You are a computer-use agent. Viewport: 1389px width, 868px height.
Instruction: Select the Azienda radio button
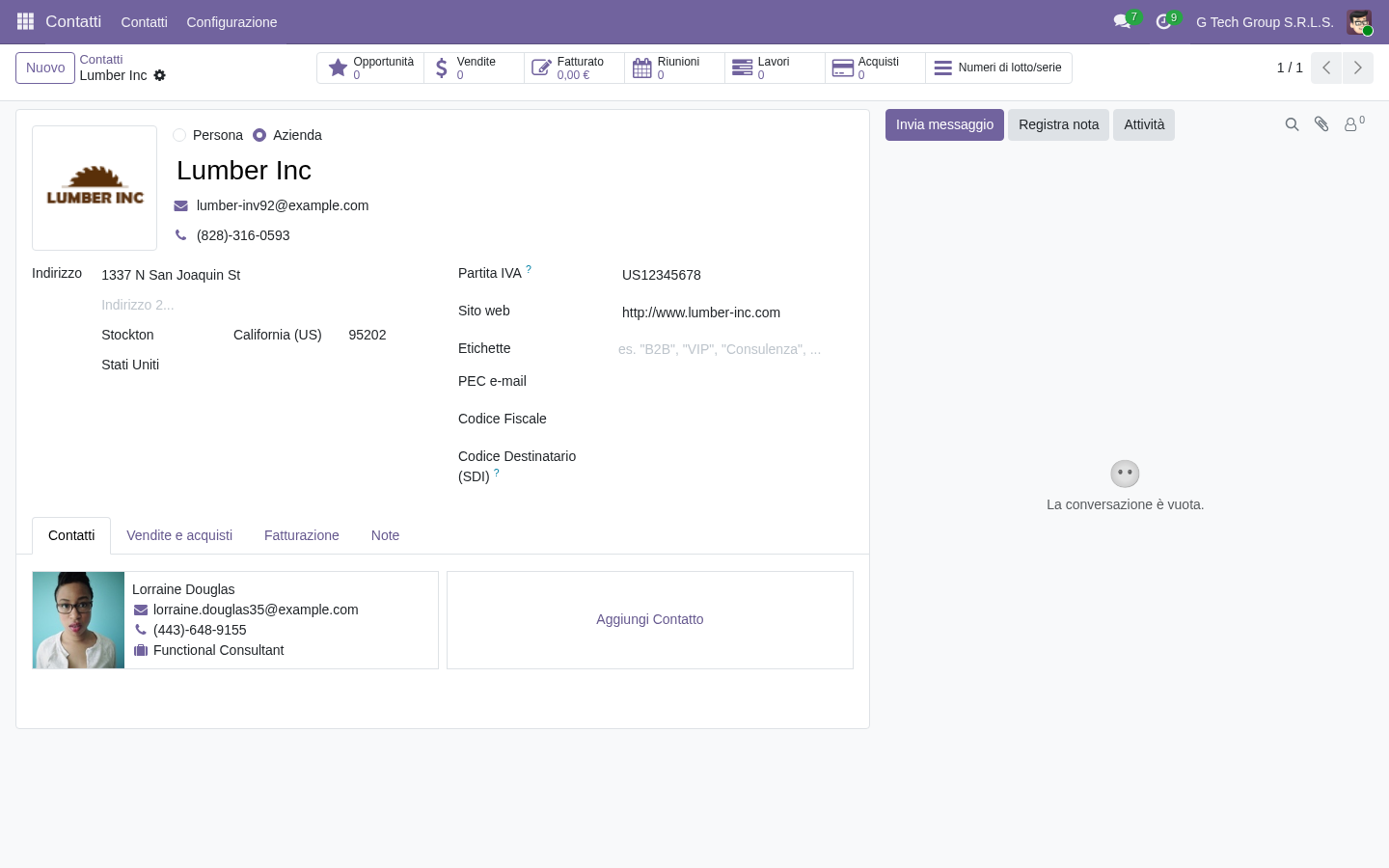tap(259, 135)
